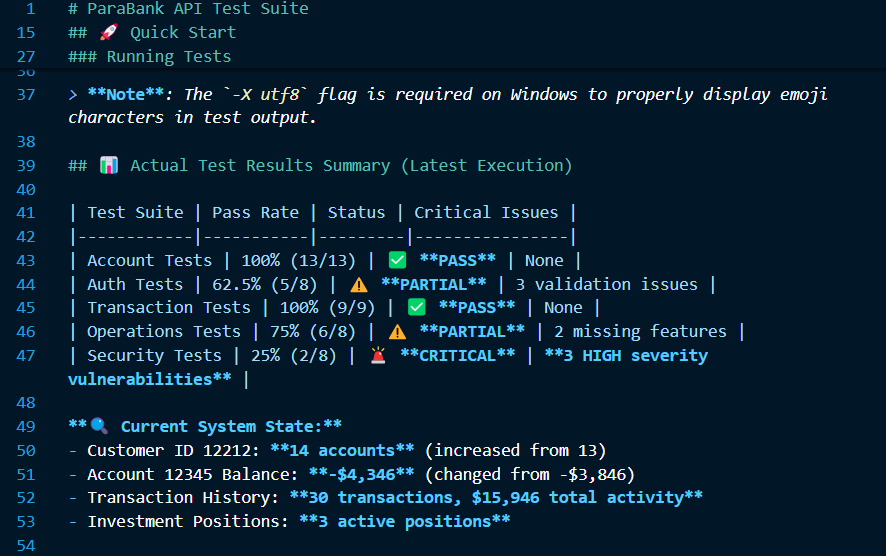Click '**3 HIGH severity' bold text
The width and height of the screenshot is (886, 556).
click(626, 355)
